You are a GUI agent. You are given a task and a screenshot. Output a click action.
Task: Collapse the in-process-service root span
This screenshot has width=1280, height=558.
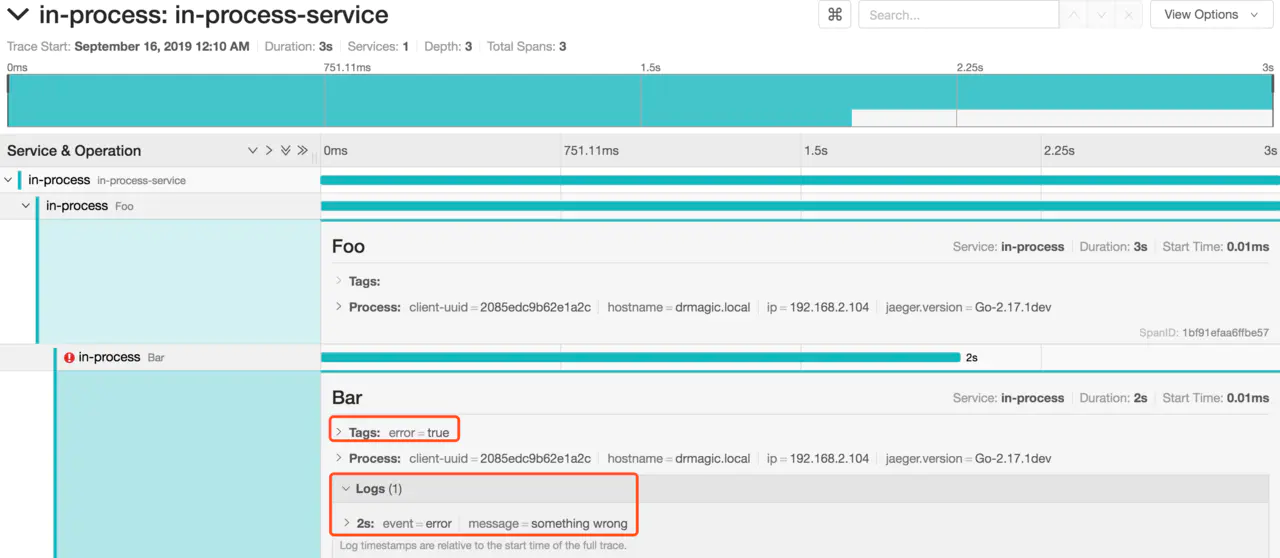pos(9,180)
